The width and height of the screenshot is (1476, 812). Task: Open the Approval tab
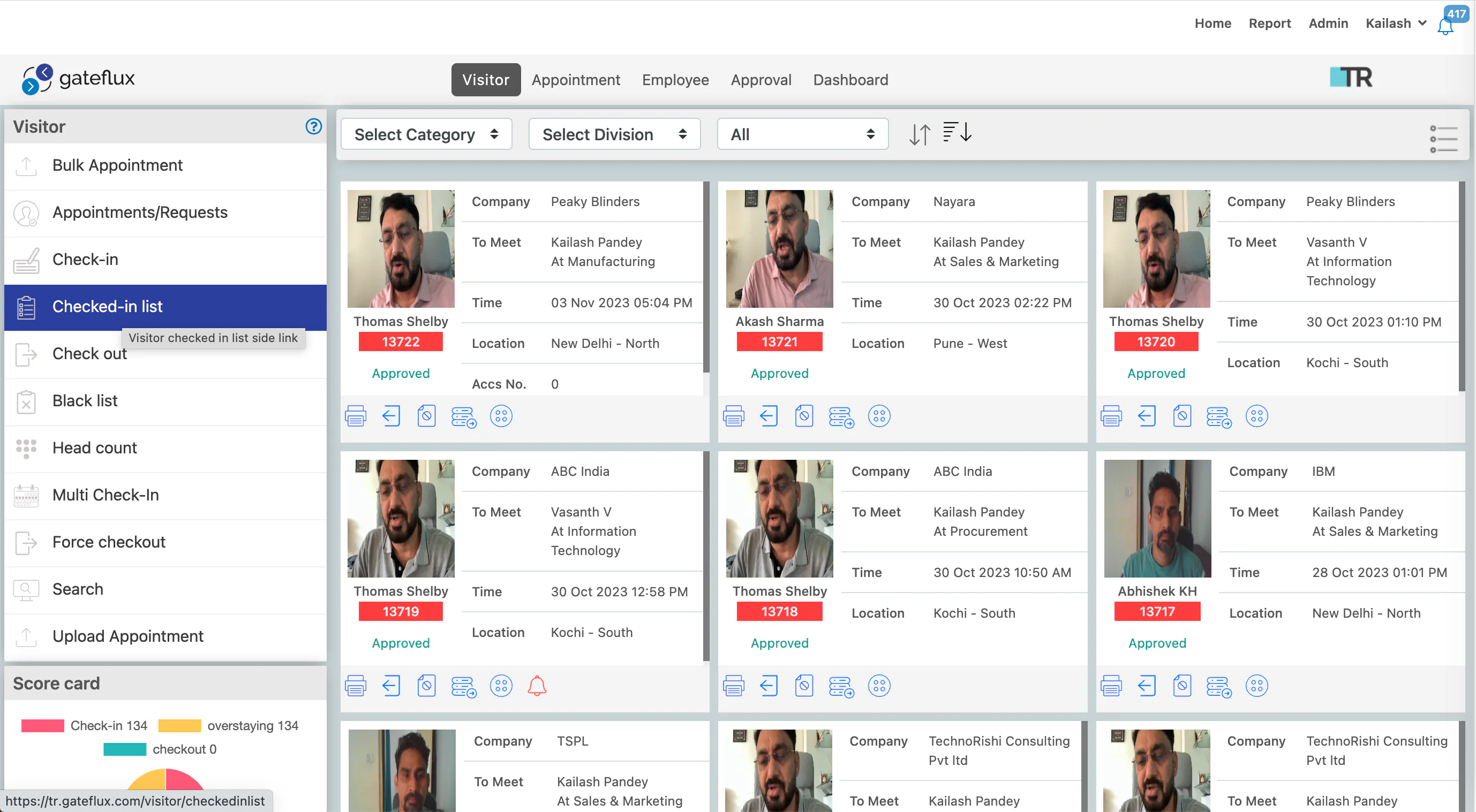coord(761,80)
